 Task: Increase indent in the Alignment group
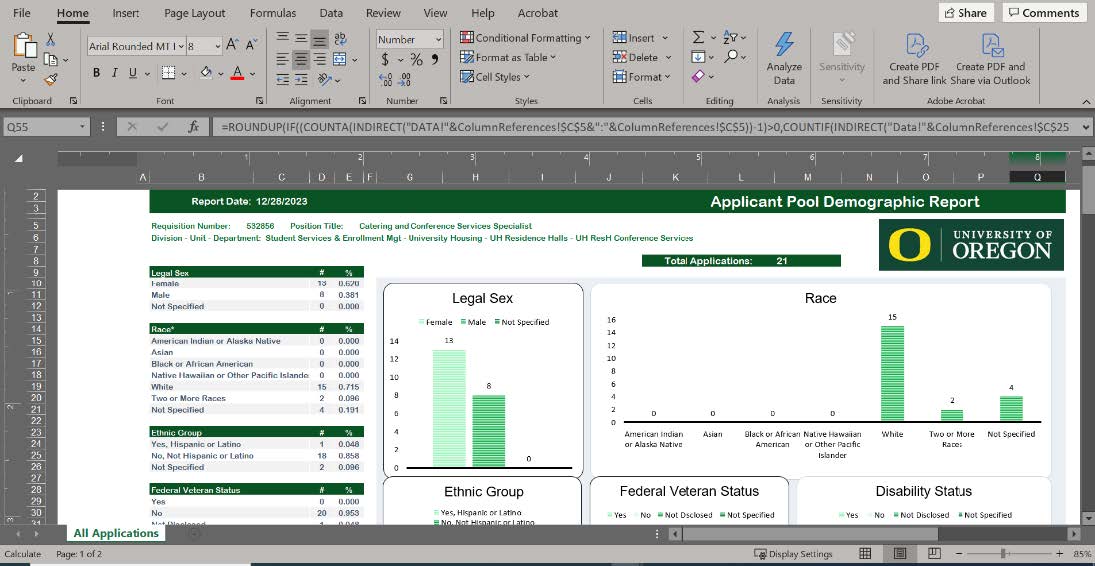tap(301, 79)
